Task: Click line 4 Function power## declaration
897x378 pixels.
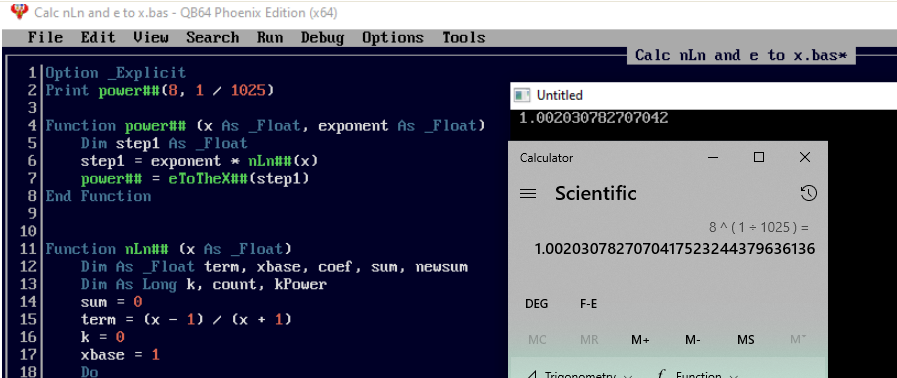Action: 265,126
